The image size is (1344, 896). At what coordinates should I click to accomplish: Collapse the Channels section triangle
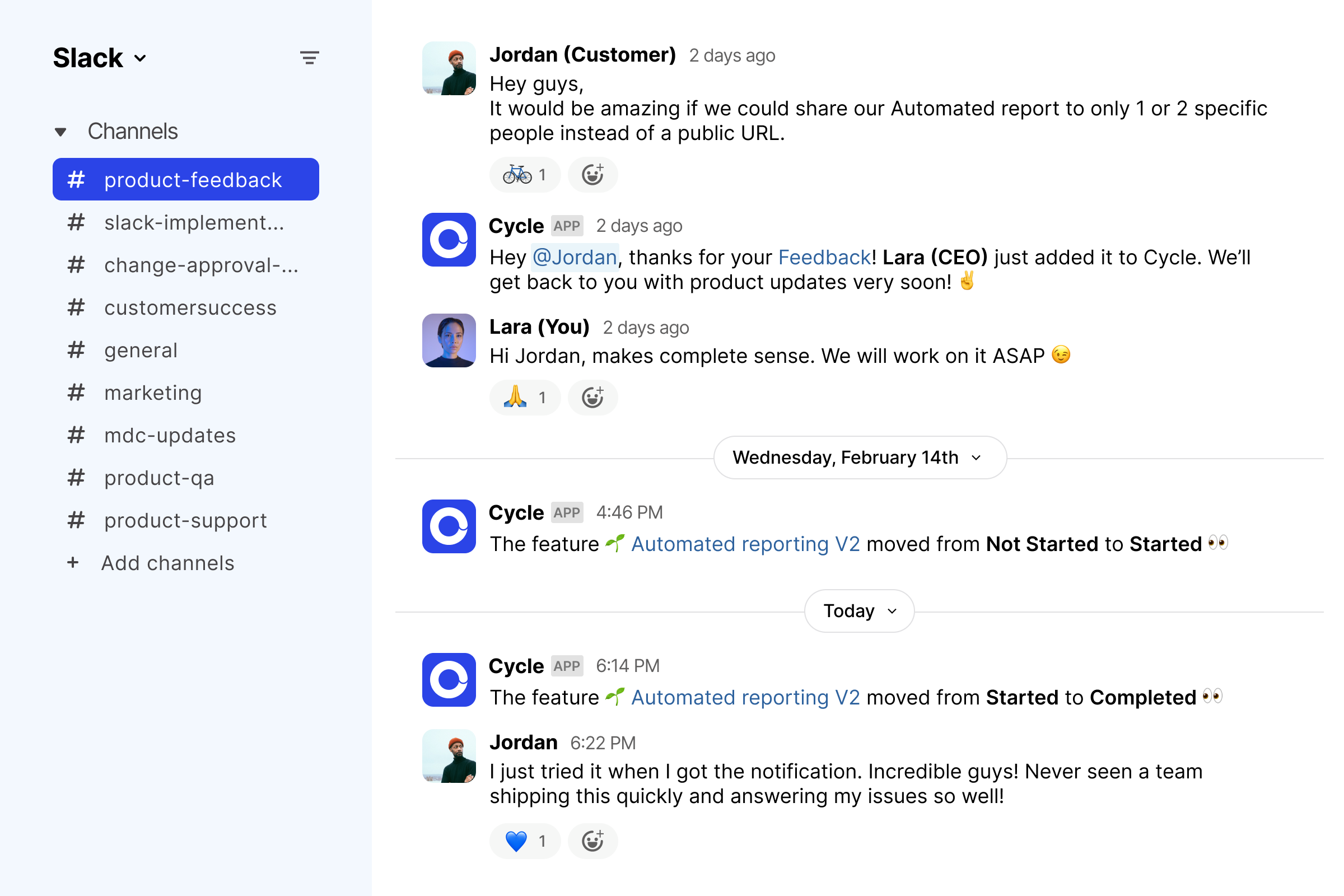click(60, 132)
